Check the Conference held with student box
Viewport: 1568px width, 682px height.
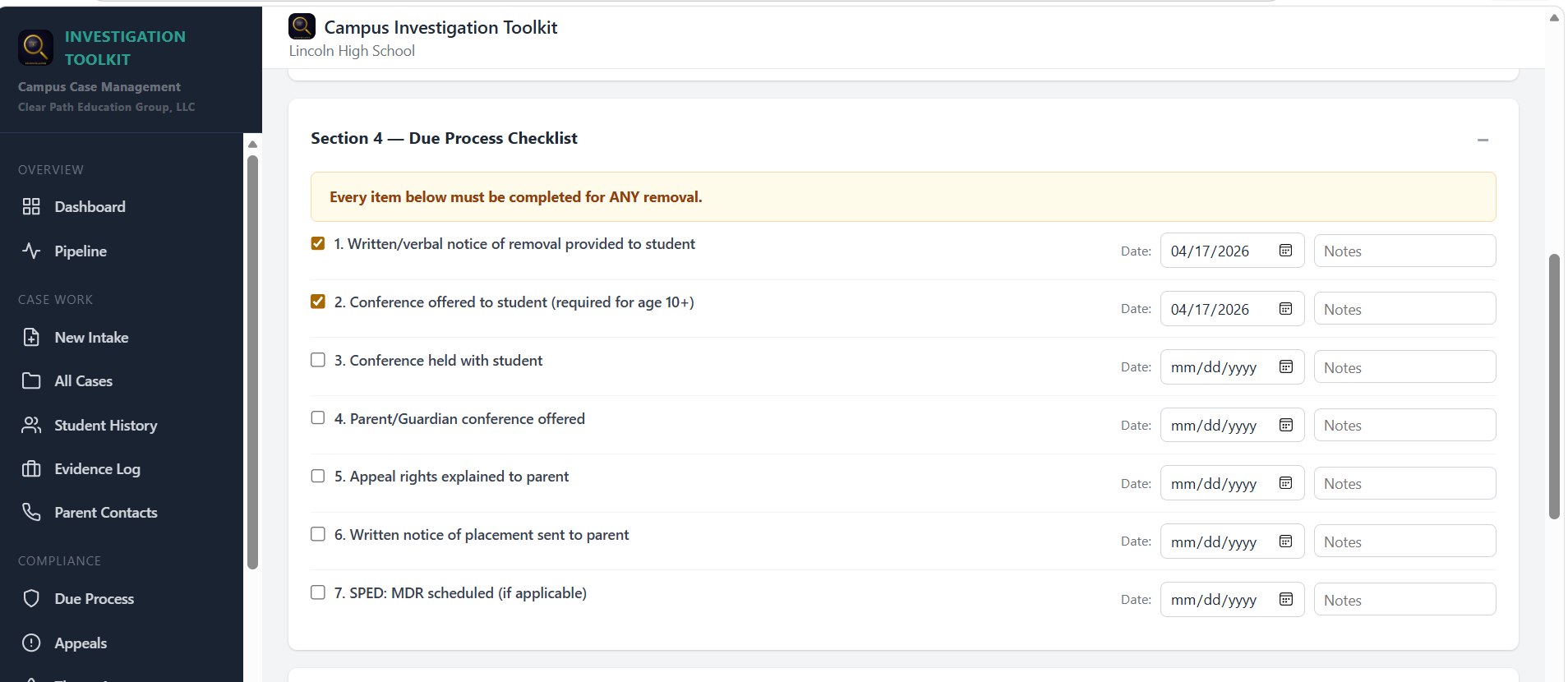pos(317,359)
